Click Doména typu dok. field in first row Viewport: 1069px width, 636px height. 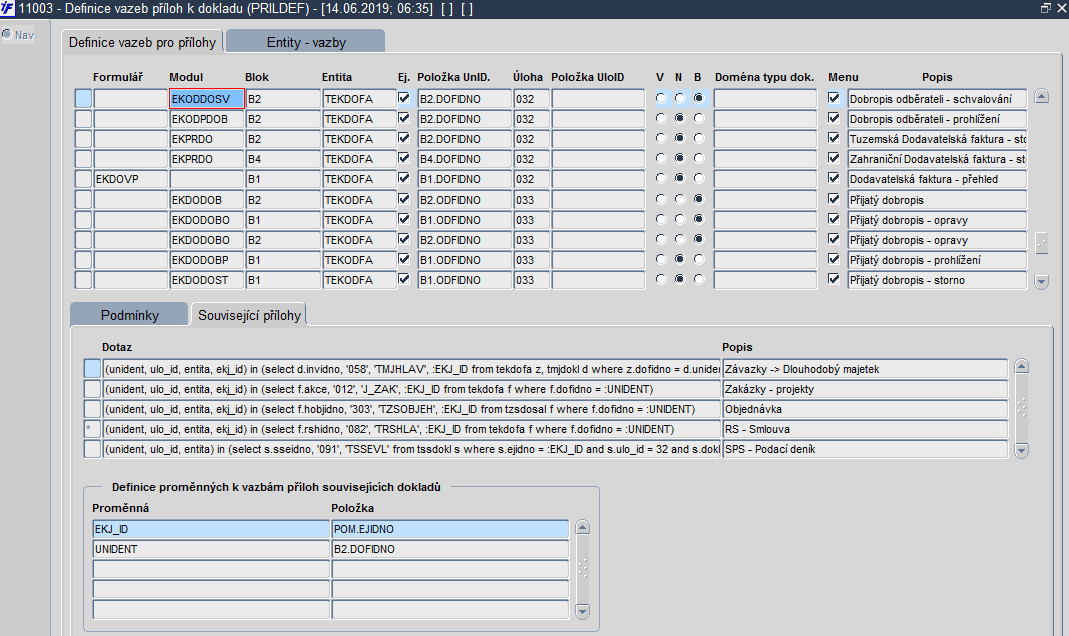point(765,99)
